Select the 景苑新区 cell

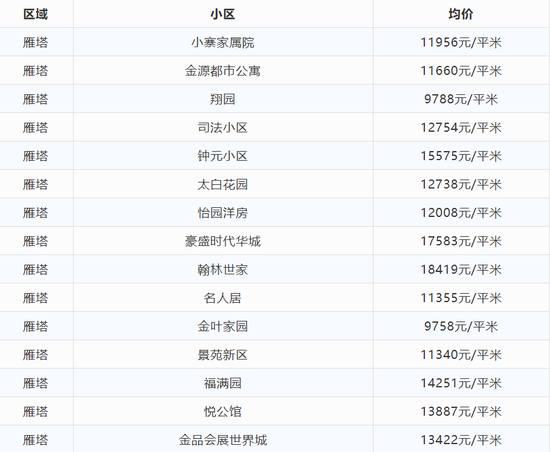[223, 355]
